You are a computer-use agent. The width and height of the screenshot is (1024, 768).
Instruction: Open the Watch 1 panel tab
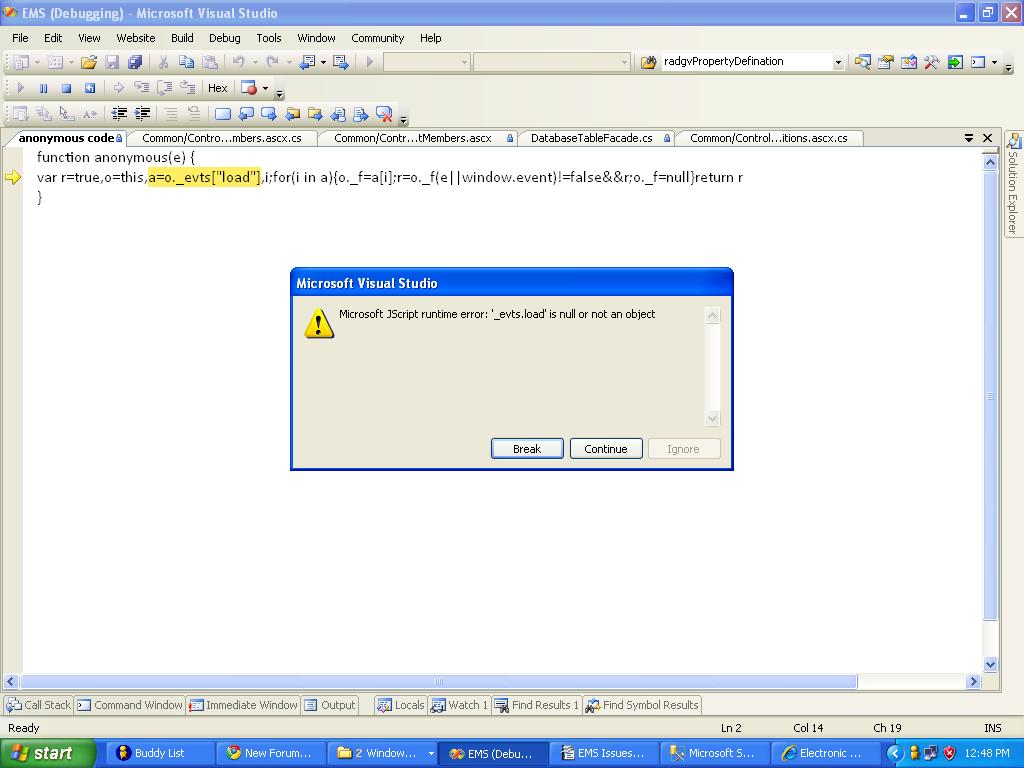459,705
